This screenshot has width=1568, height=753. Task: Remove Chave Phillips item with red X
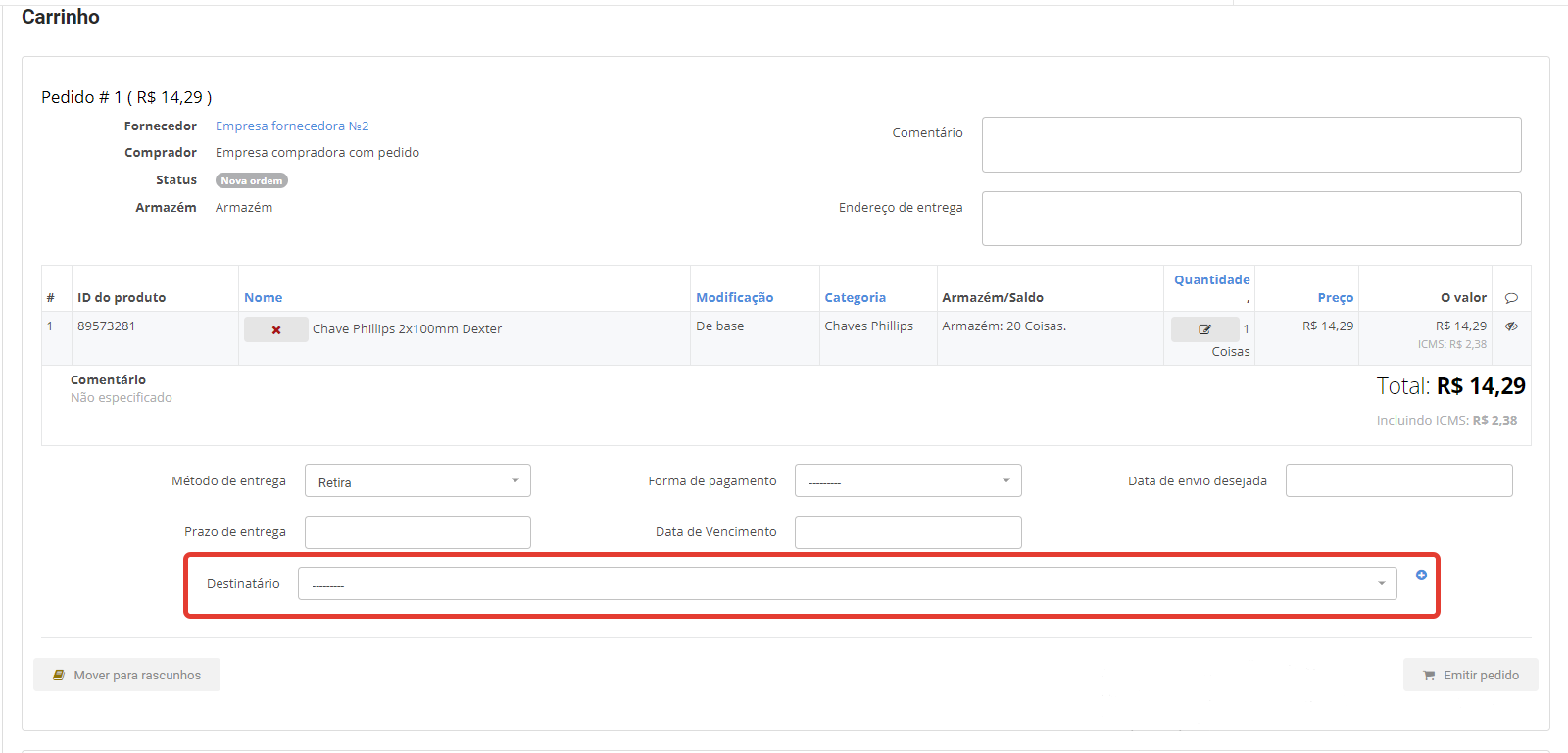tap(276, 330)
